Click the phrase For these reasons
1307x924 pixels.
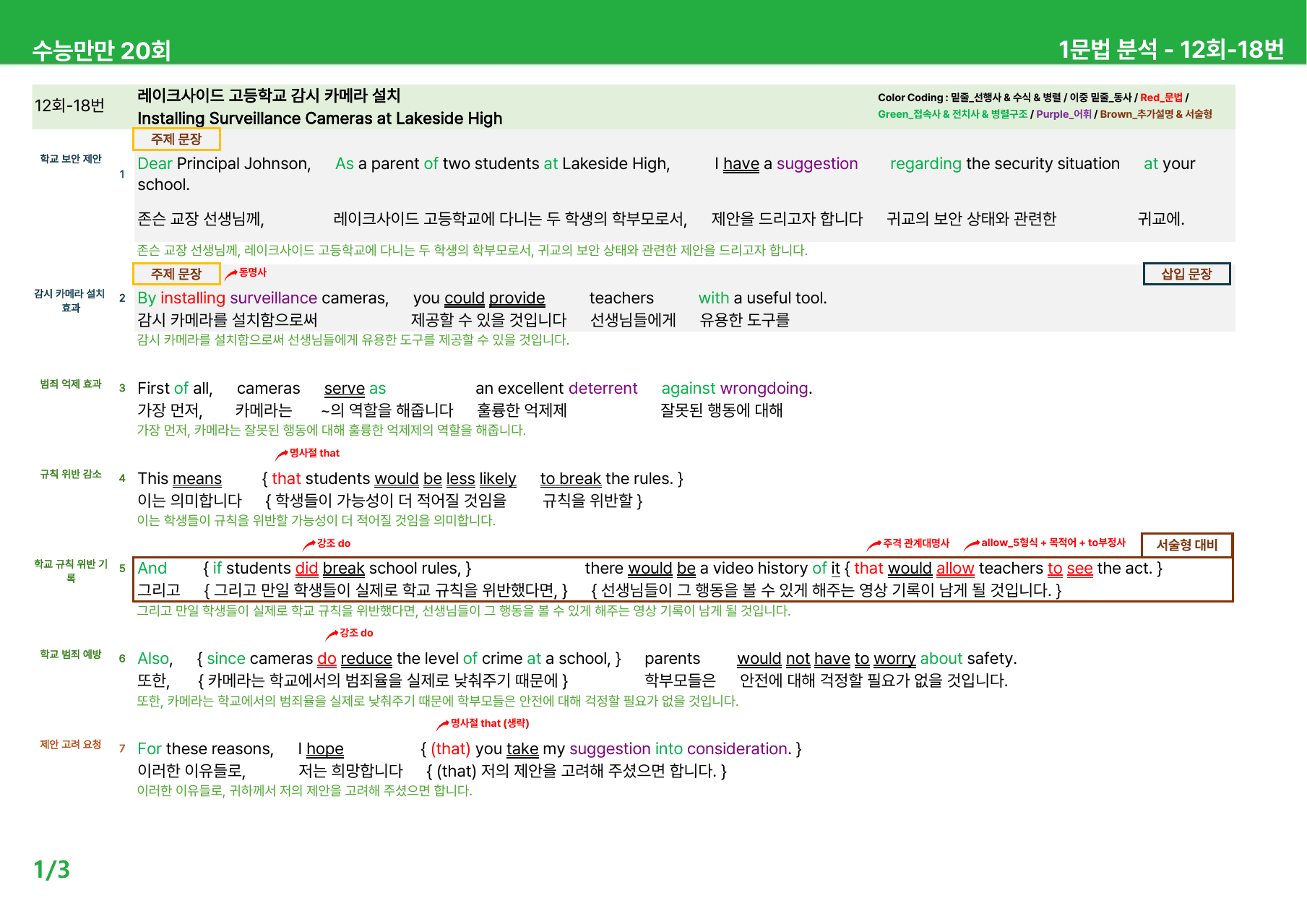(205, 749)
